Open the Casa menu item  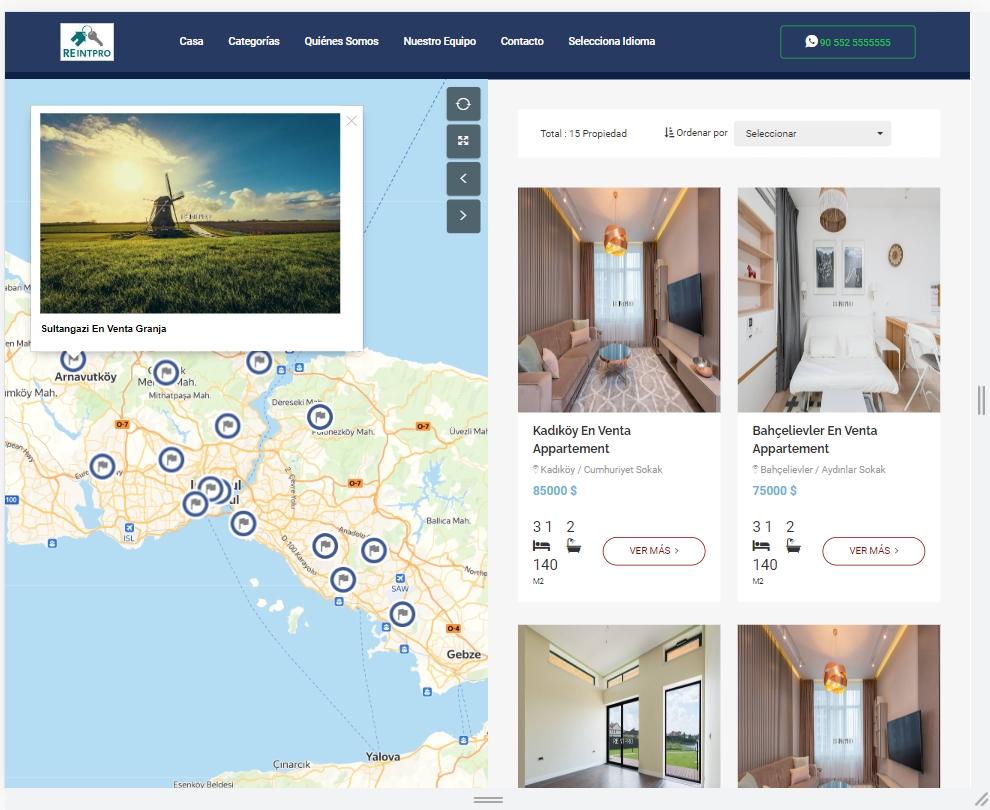191,41
